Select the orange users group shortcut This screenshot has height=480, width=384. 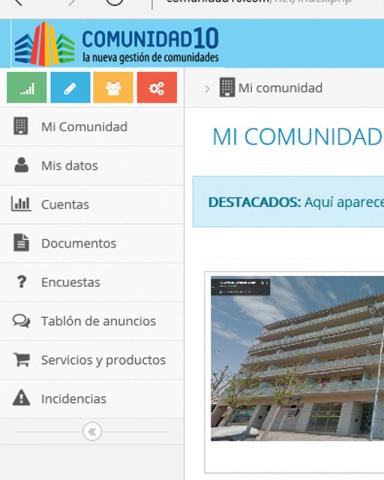click(113, 88)
